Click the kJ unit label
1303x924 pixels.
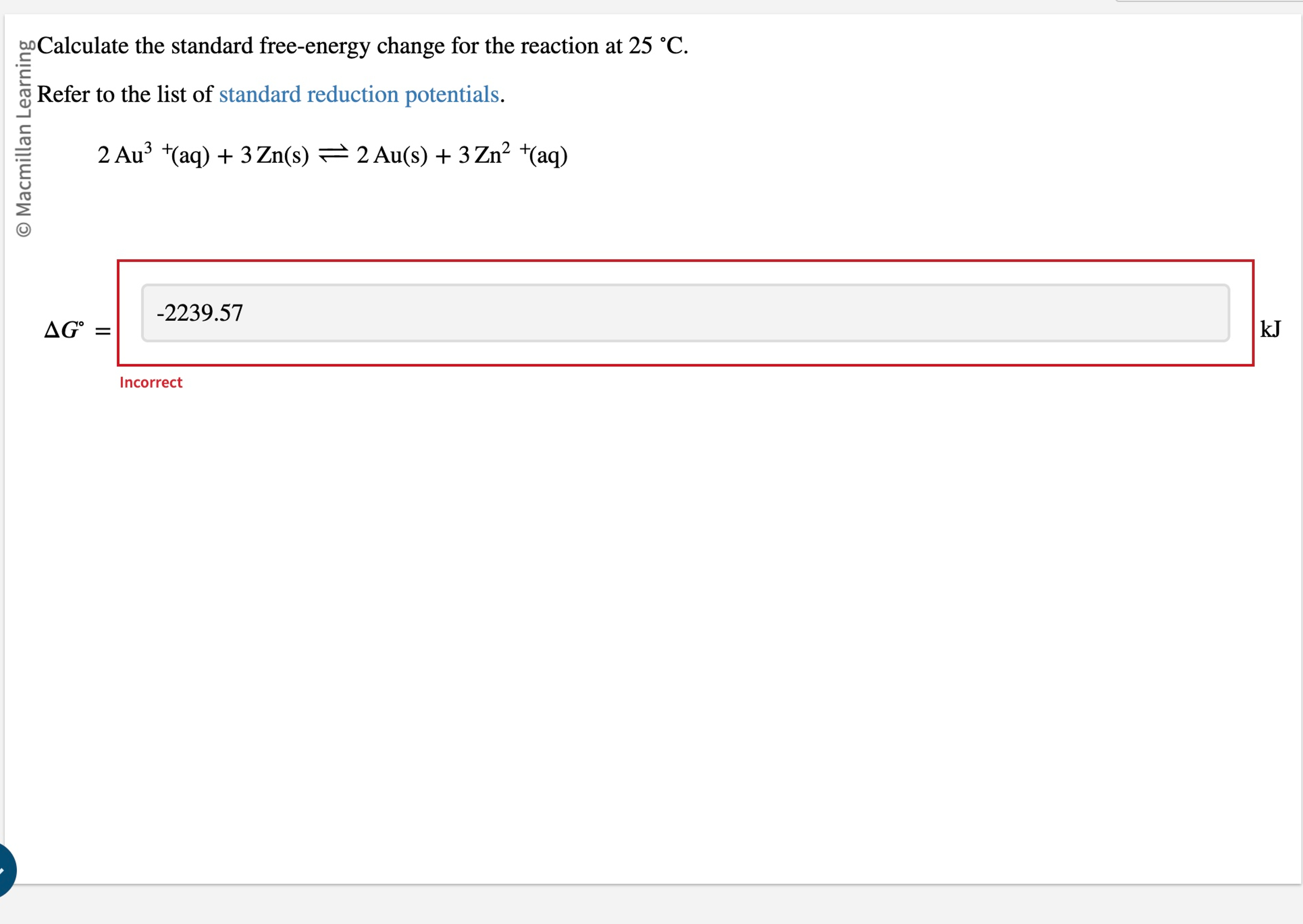click(x=1267, y=328)
